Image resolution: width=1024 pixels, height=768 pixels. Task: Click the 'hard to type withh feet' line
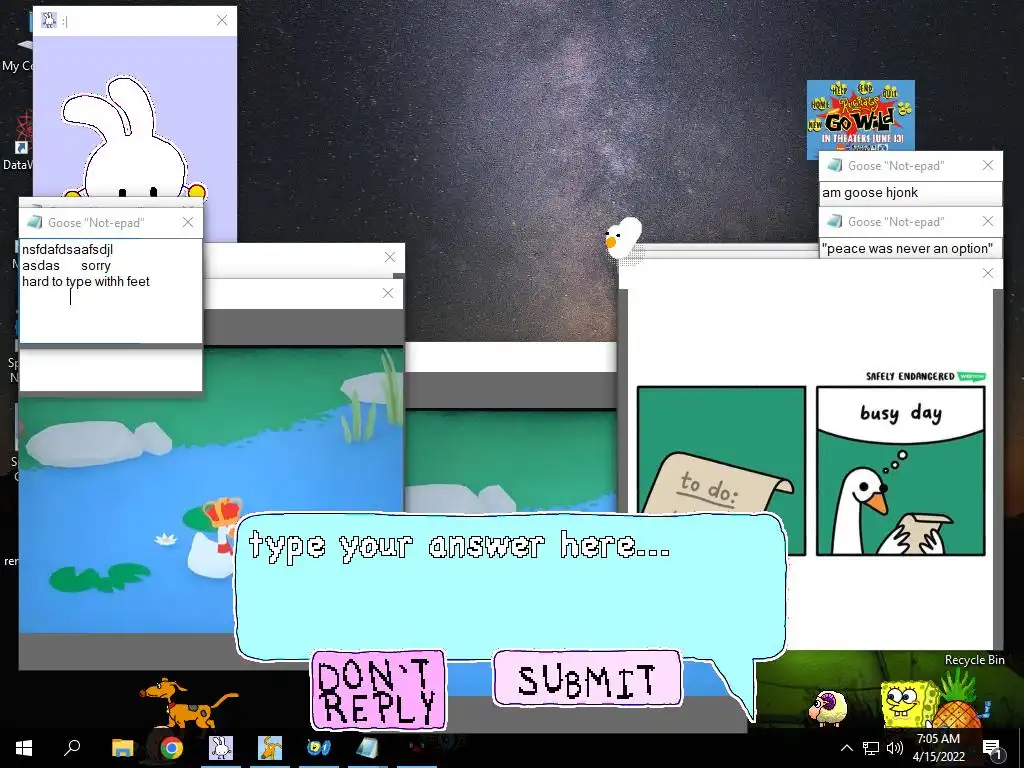pos(86,281)
